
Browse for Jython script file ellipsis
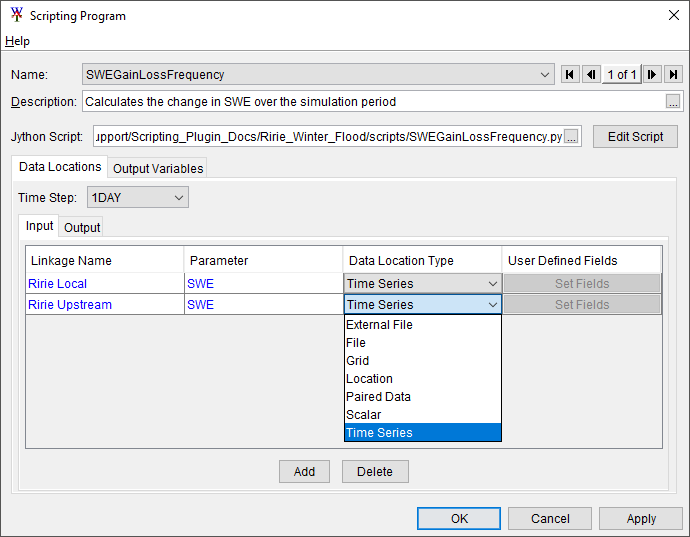click(x=571, y=136)
